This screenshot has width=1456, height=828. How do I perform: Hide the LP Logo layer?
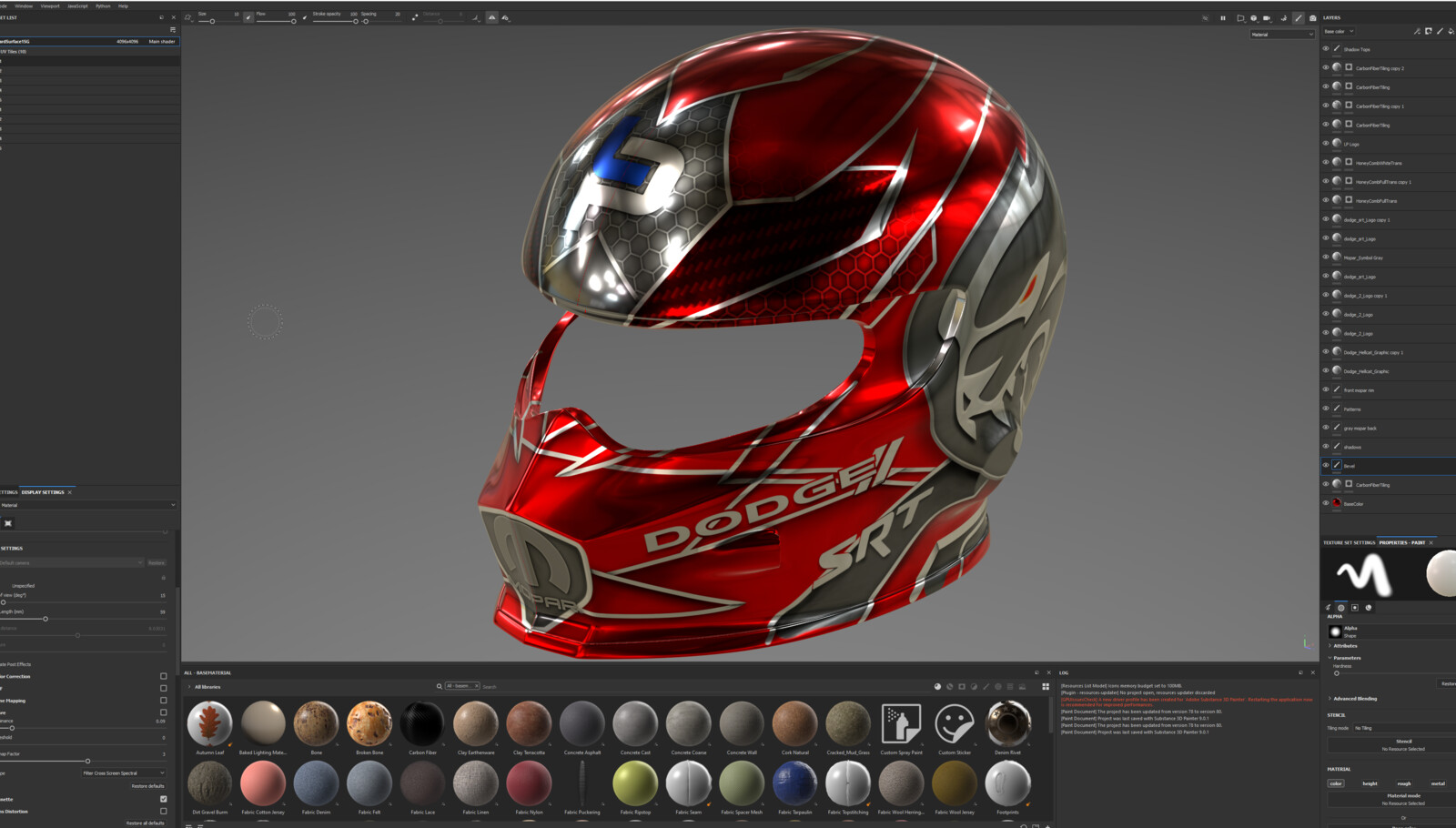1326,144
